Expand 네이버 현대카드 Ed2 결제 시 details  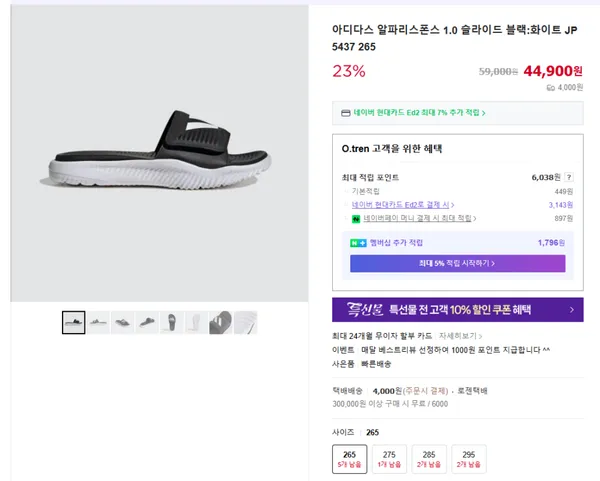401,204
